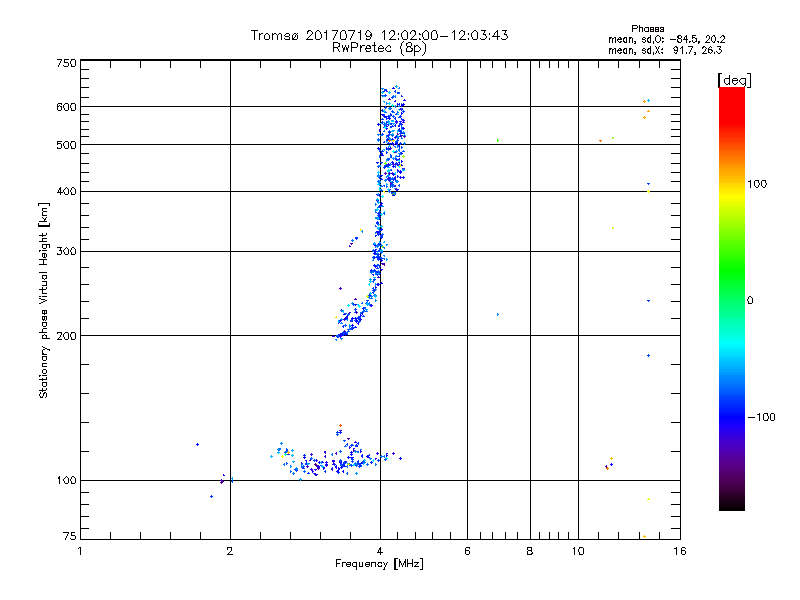Click the 'Frequency [MHz]' axis title
Viewport: 800px width, 600px height.
coord(379,564)
